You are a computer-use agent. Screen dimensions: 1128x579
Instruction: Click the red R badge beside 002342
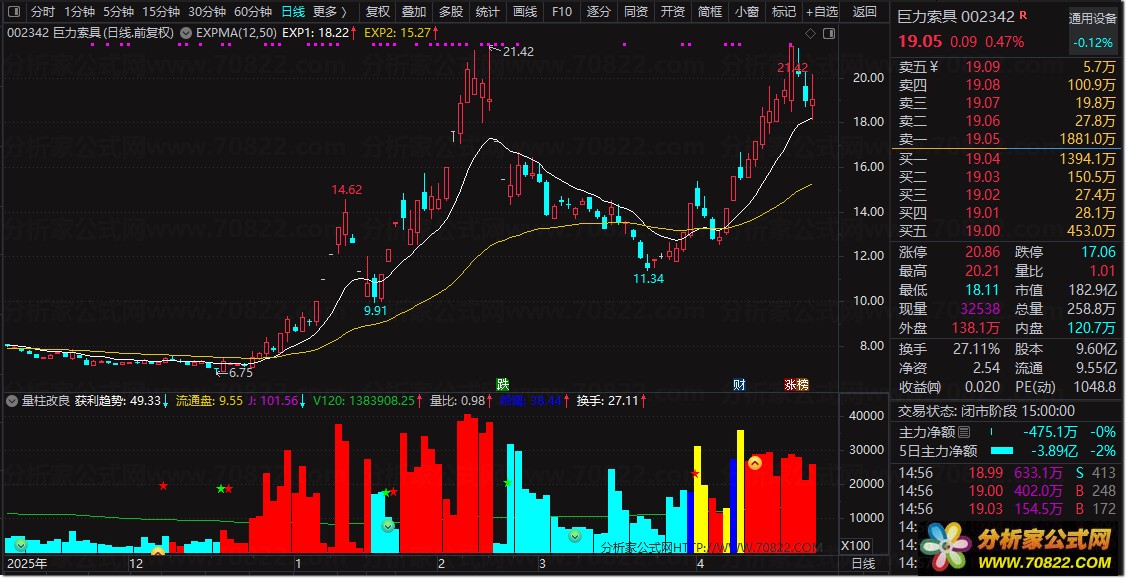1023,15
